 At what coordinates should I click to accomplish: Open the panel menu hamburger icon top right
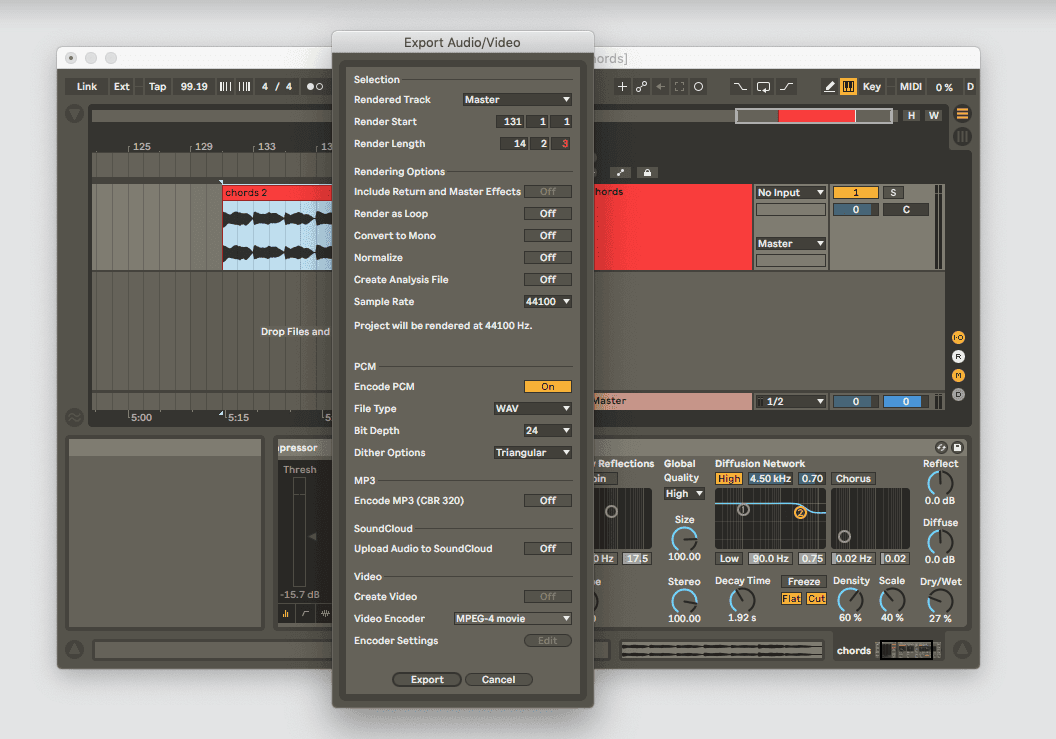coord(962,113)
